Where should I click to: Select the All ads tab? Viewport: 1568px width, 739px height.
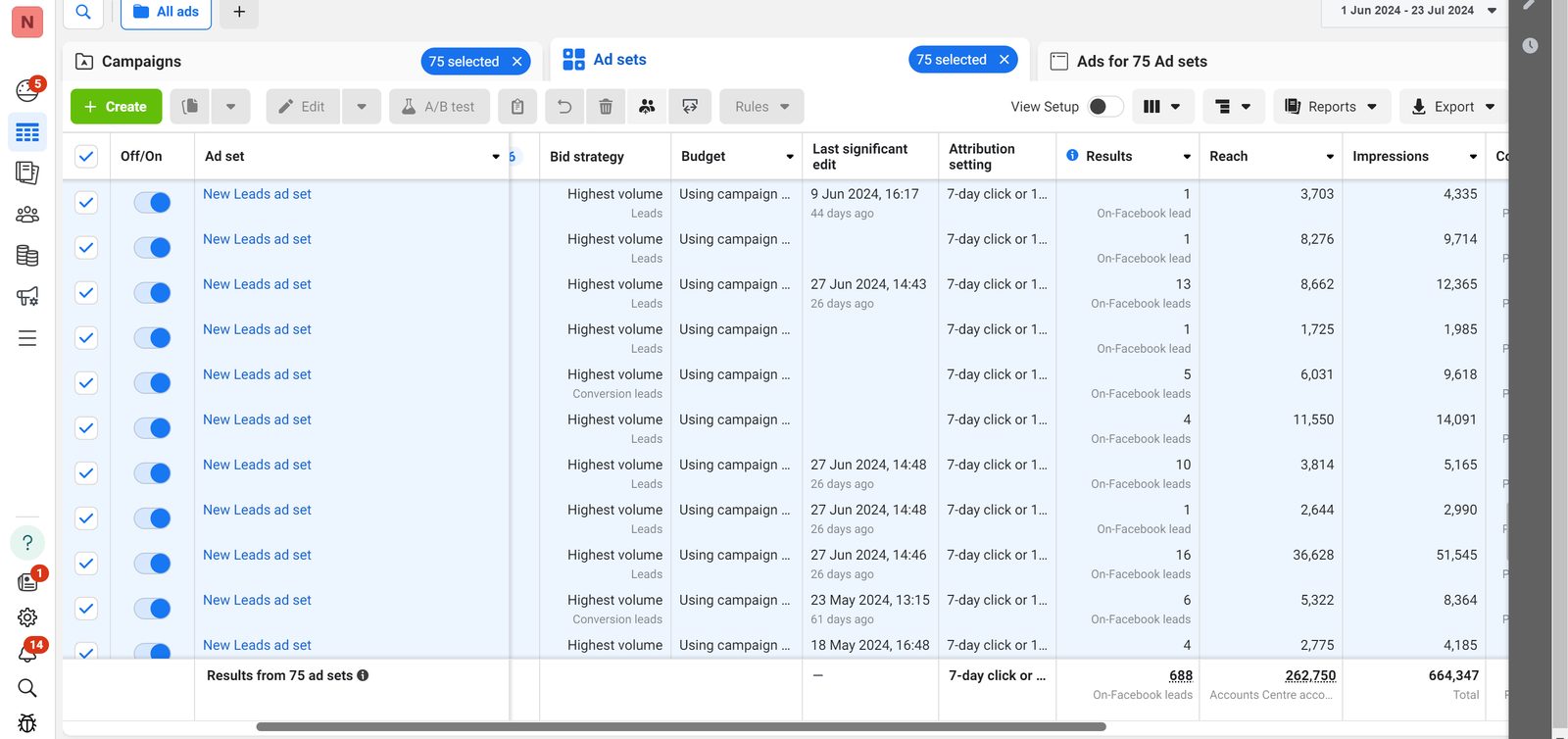[166, 12]
